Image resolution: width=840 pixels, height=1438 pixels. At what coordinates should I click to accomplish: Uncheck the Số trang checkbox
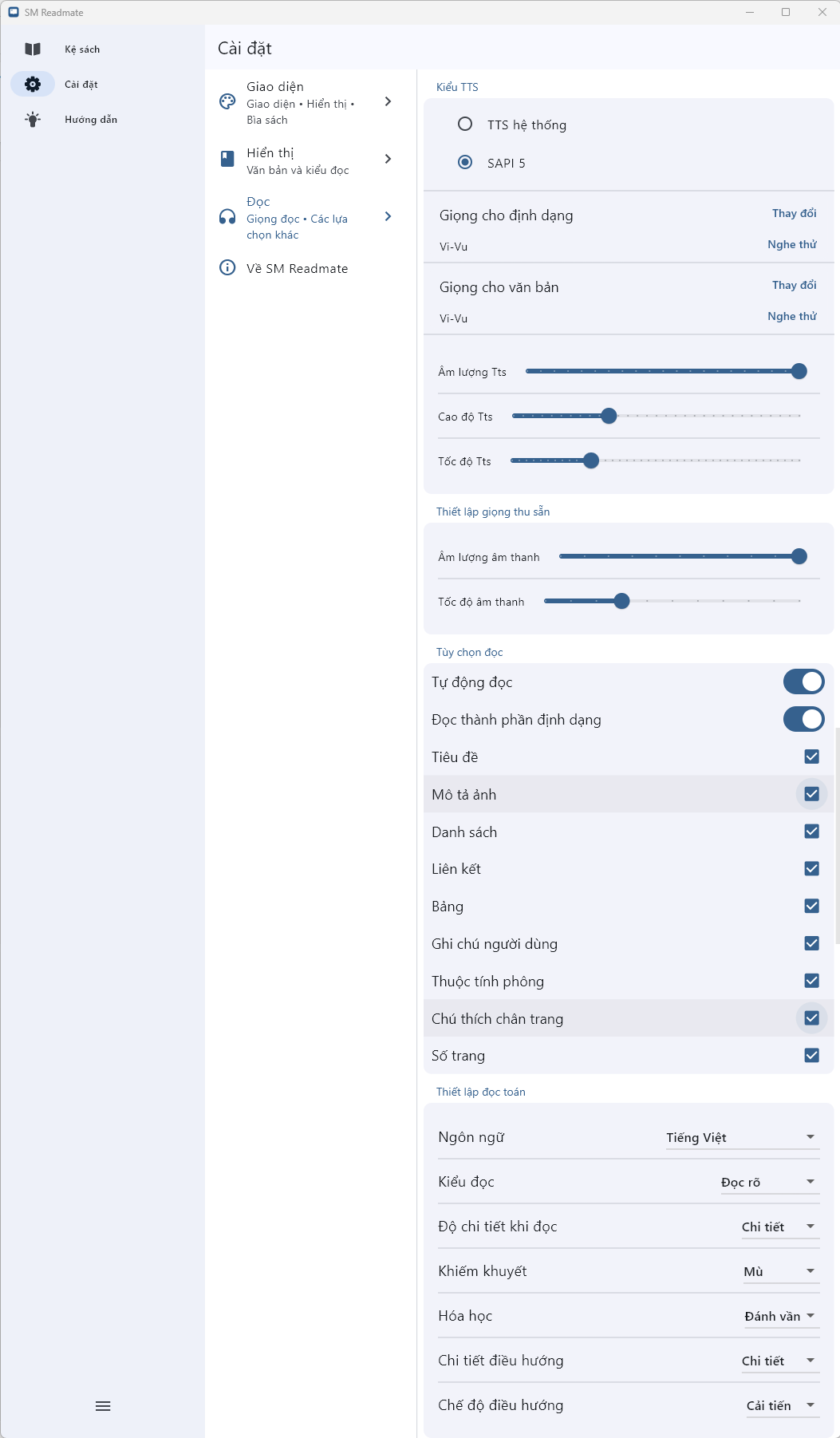click(811, 1055)
